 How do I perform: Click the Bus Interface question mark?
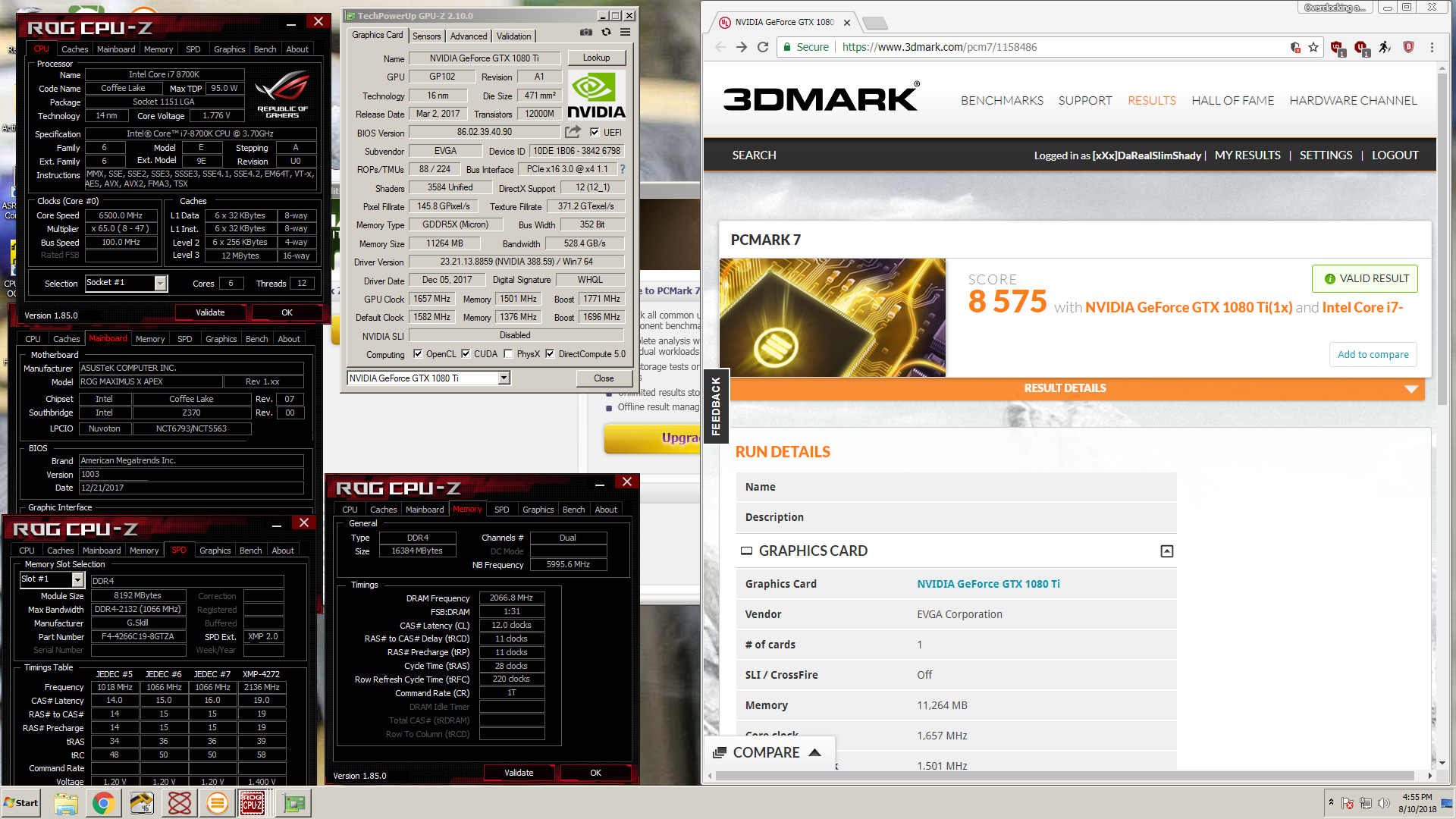coord(623,169)
